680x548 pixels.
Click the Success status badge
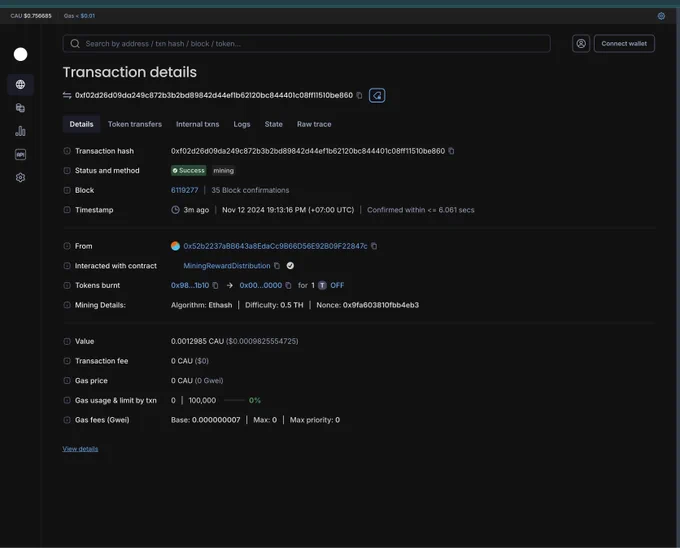(189, 170)
